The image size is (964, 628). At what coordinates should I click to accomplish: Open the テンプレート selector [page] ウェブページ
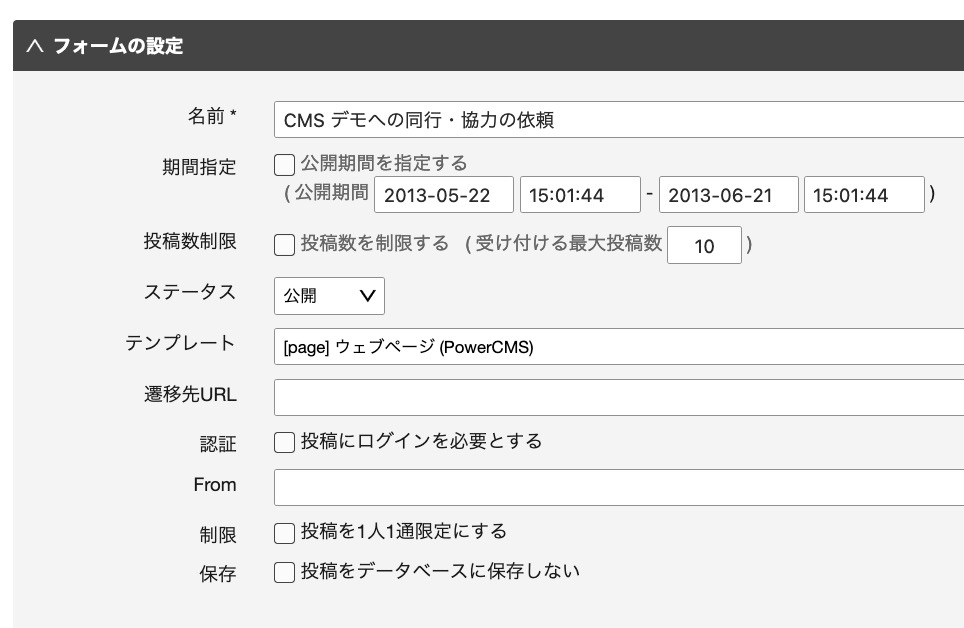pyautogui.click(x=619, y=347)
